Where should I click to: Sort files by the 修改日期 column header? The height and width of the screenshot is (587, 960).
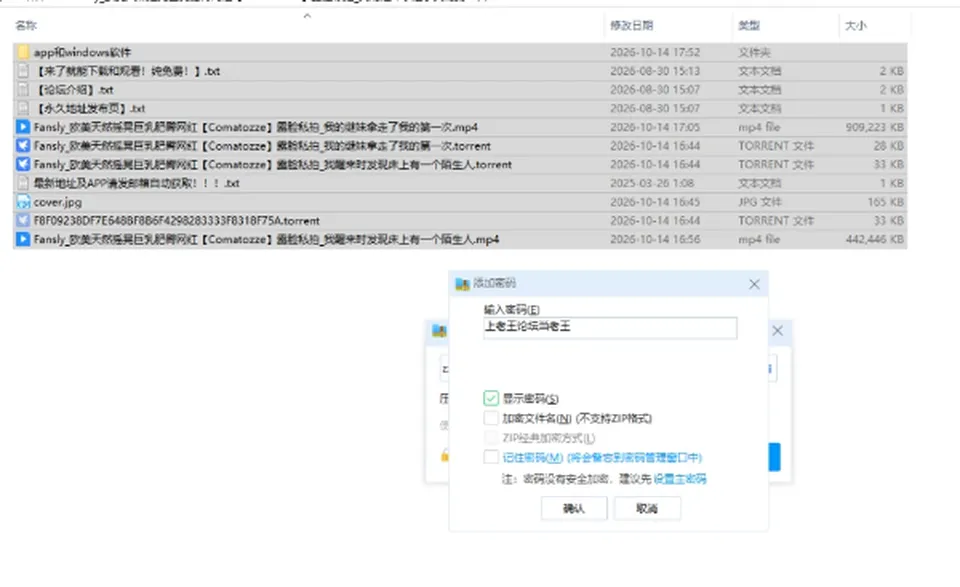point(631,25)
